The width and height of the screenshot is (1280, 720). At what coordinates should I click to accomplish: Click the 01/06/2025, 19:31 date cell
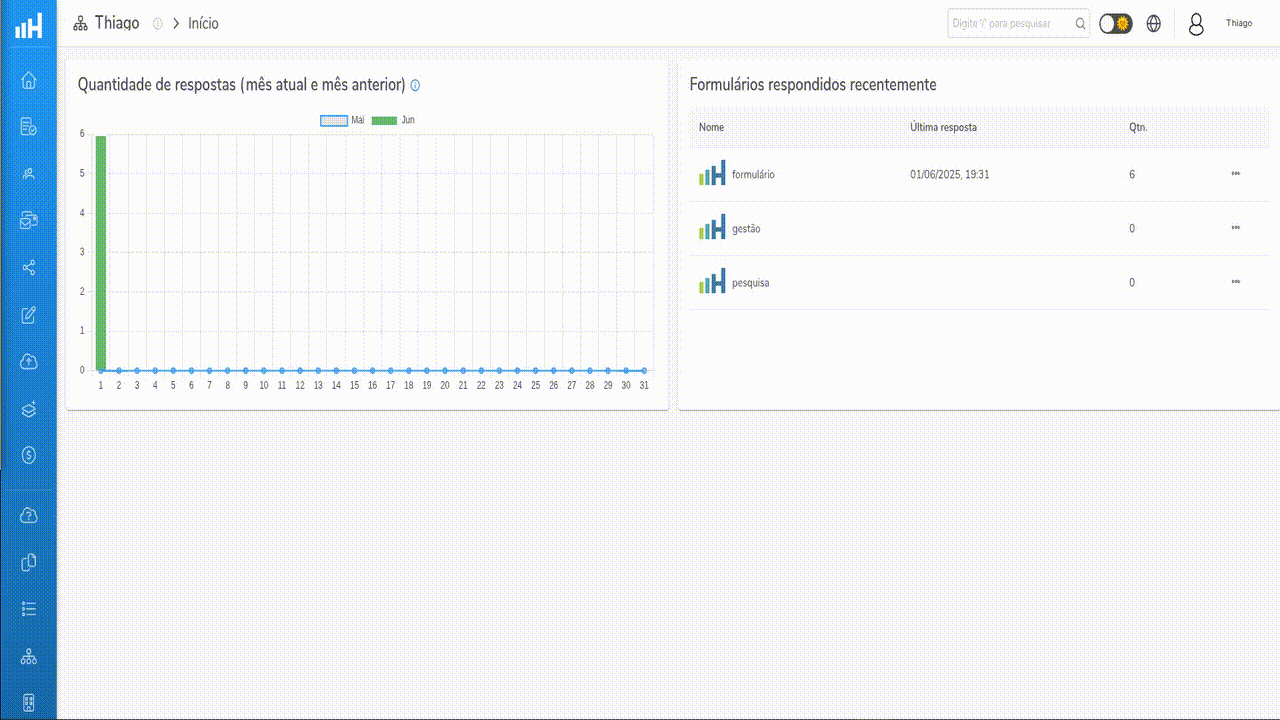point(950,174)
